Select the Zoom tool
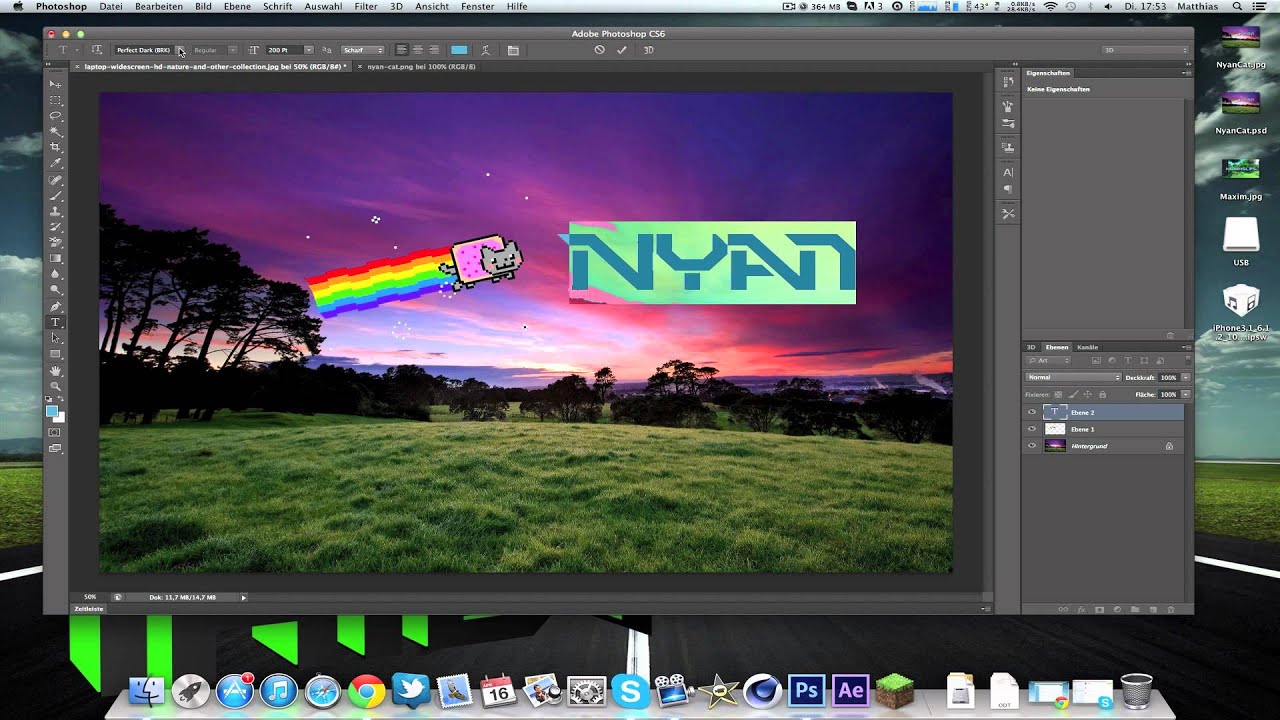Screen dimensions: 1280x720 point(57,386)
